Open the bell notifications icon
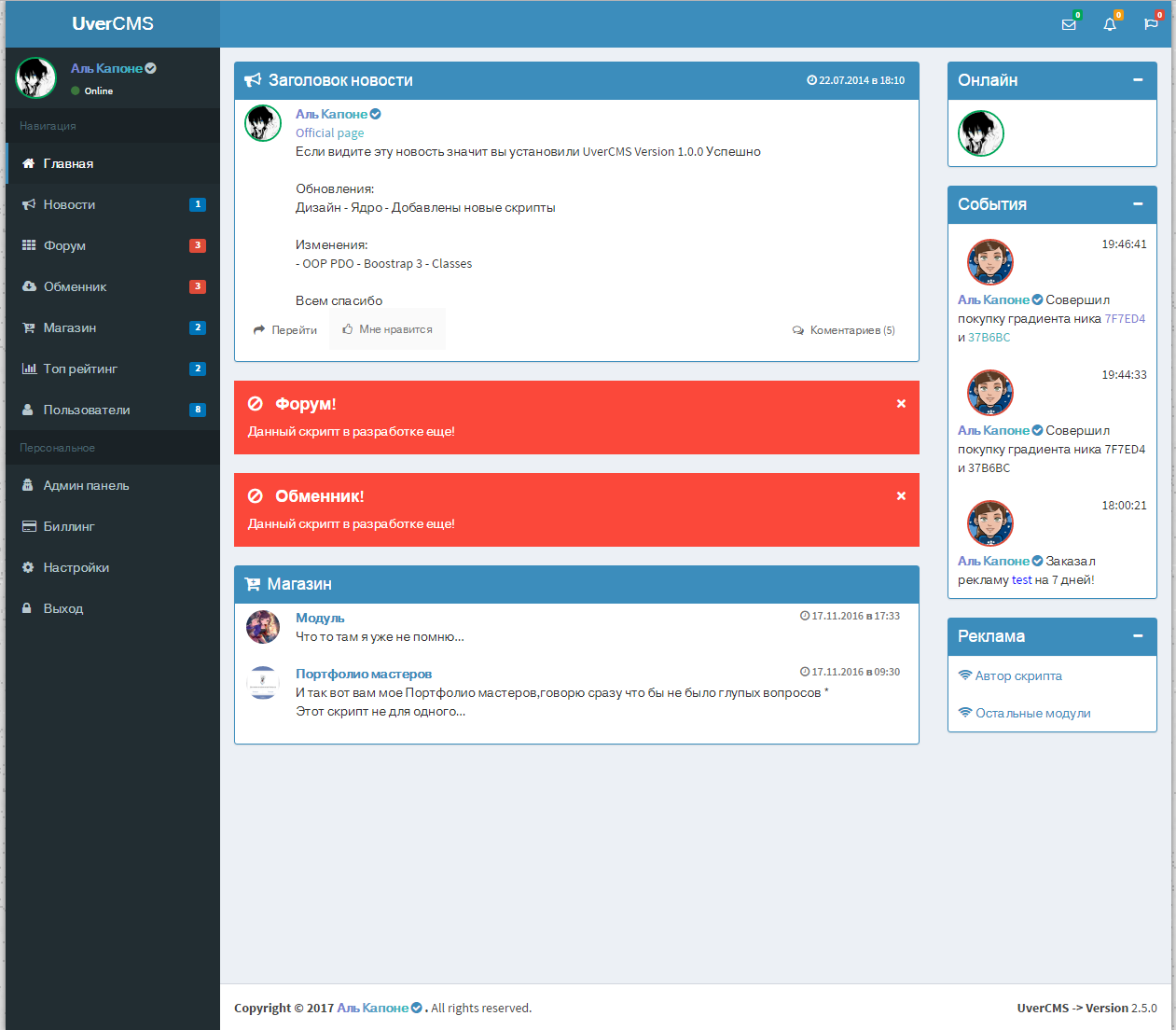This screenshot has width=1176, height=1030. click(1110, 24)
